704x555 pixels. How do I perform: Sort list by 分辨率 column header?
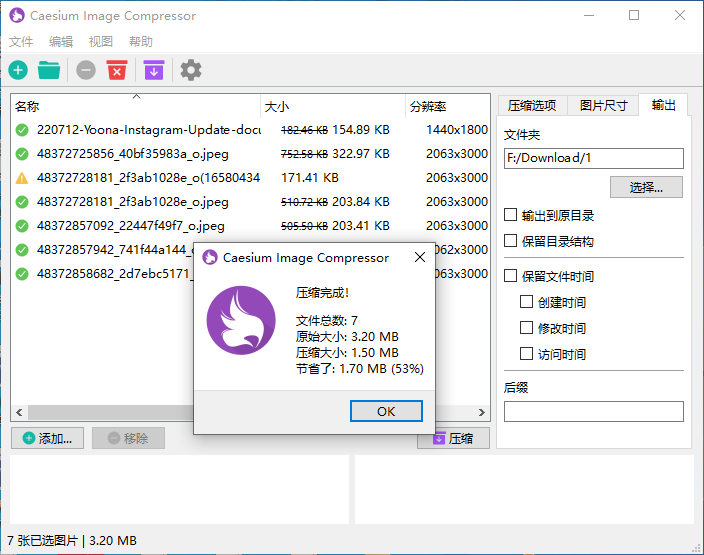click(x=448, y=106)
